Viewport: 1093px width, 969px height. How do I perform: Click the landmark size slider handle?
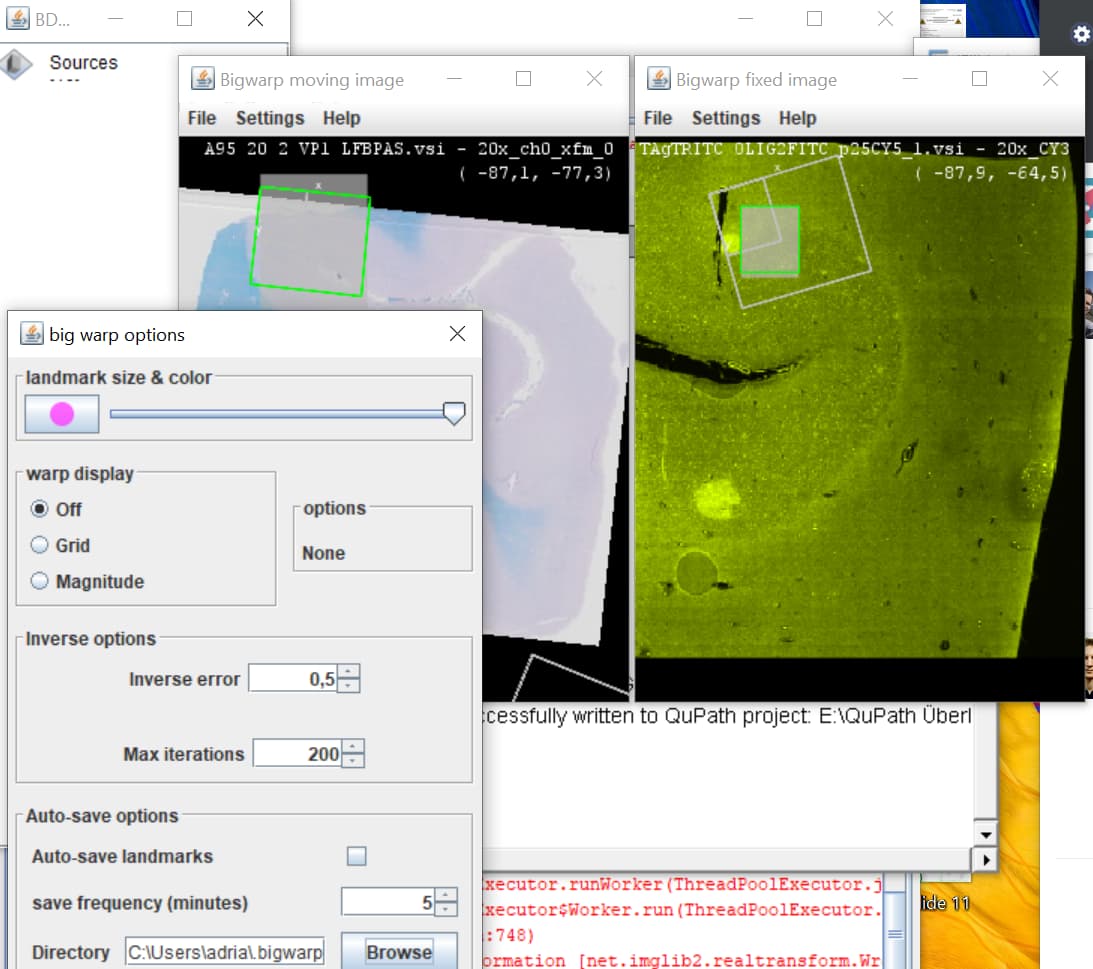pyautogui.click(x=453, y=413)
